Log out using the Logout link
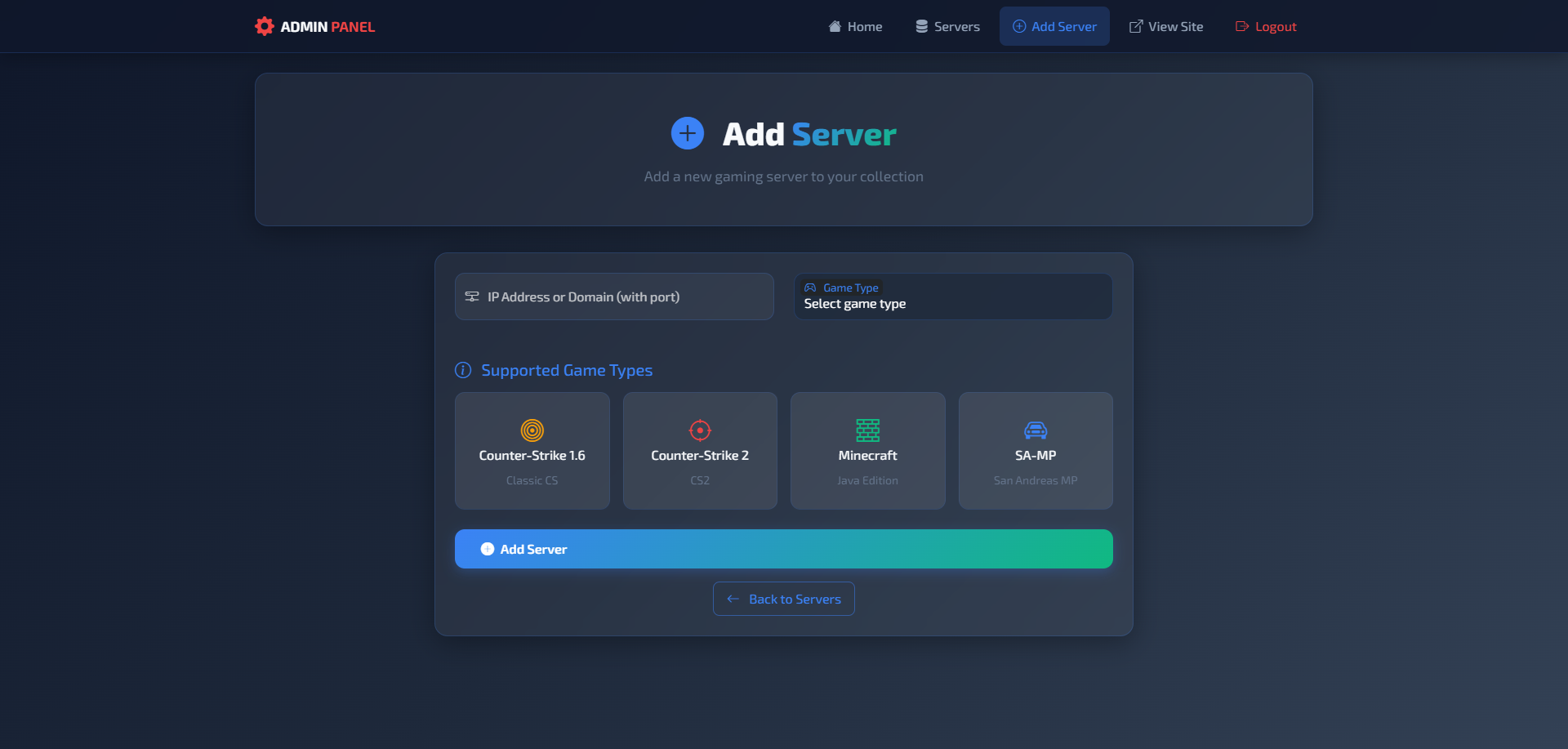The width and height of the screenshot is (1568, 749). [1266, 26]
